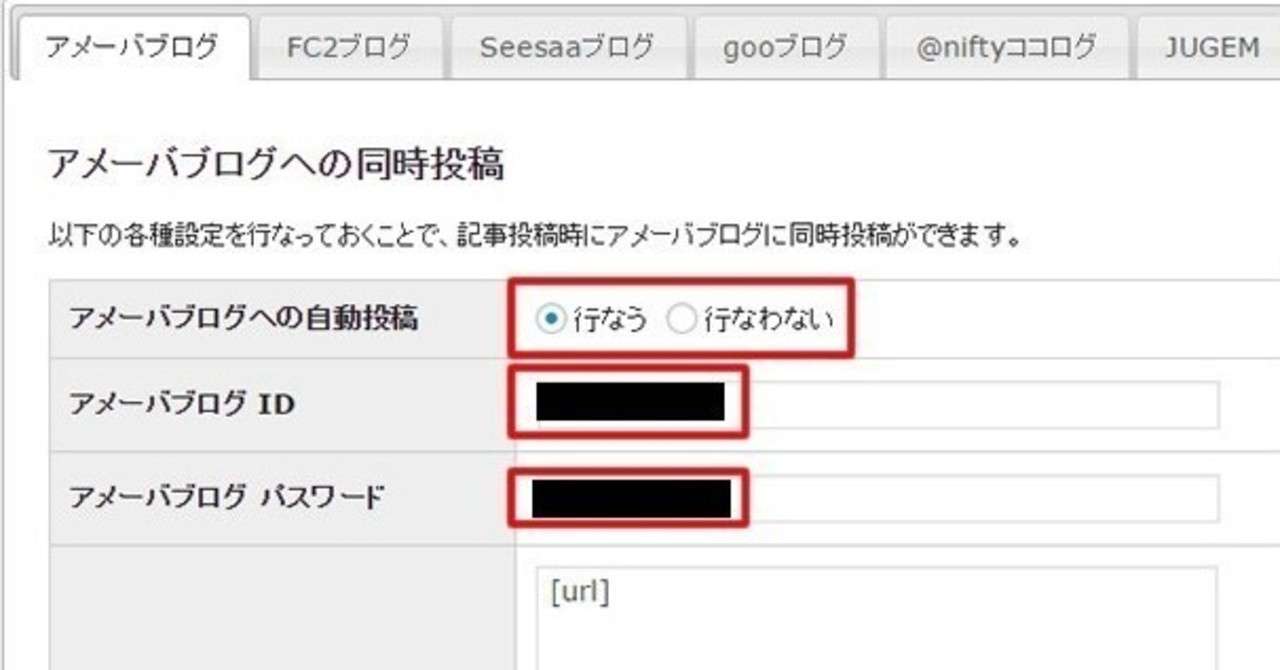
Task: Choose the 行なわない radio option
Action: click(x=681, y=319)
